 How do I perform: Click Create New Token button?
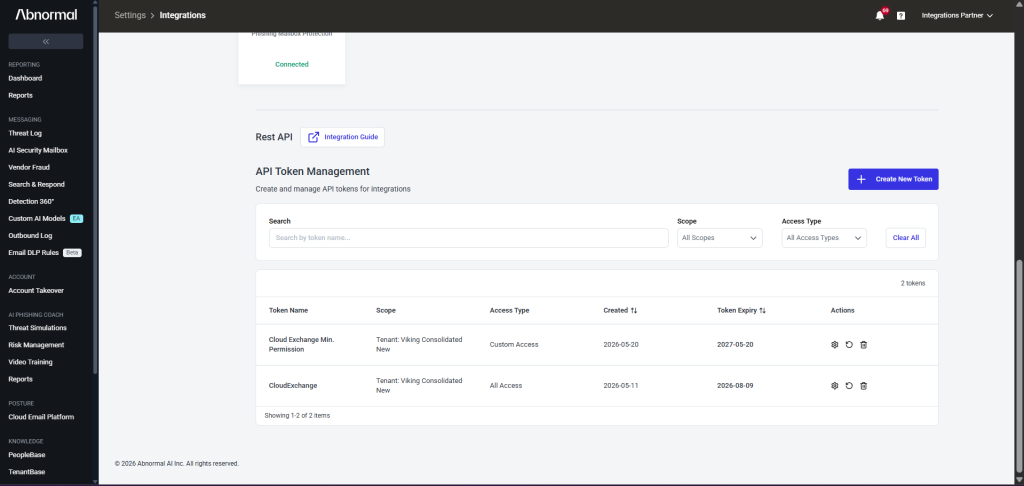(893, 179)
